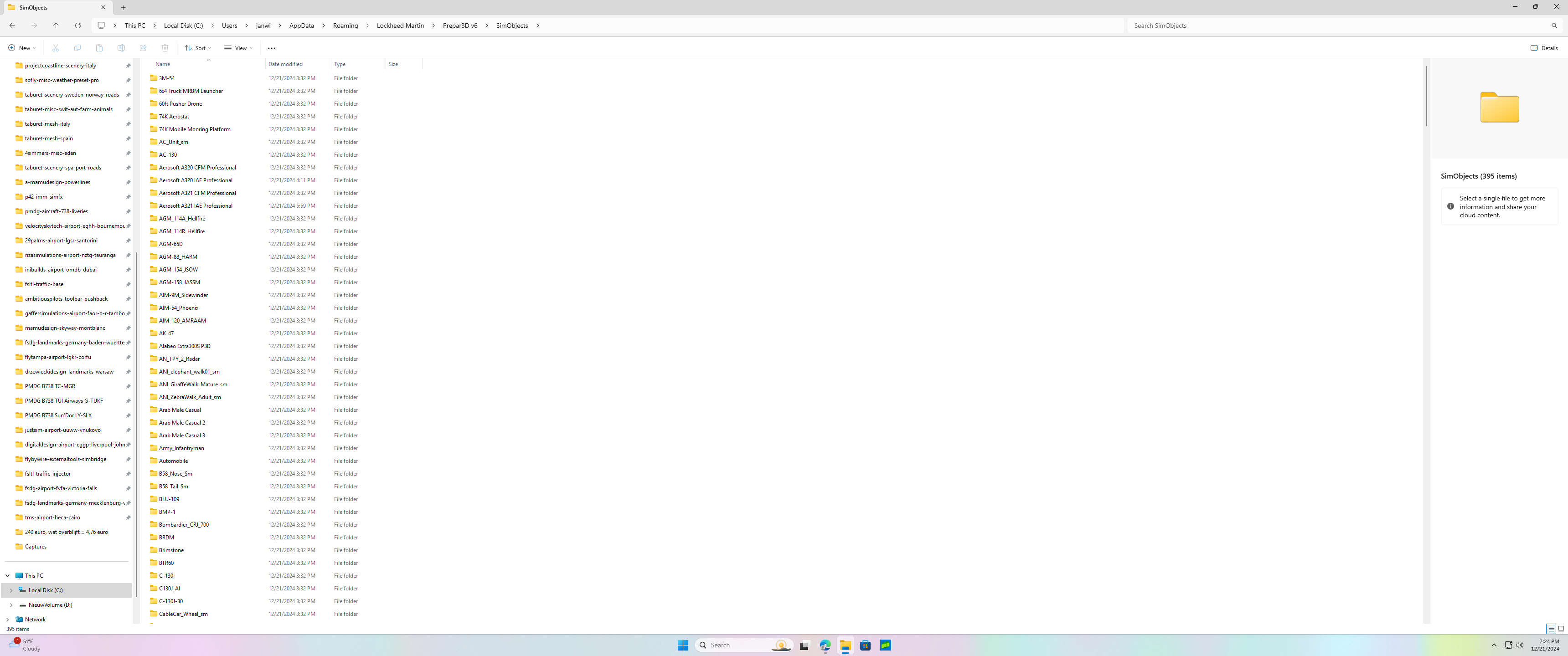The width and height of the screenshot is (1568, 656).
Task: Open the weather widget showing 51°F Cloudy
Action: 24,645
